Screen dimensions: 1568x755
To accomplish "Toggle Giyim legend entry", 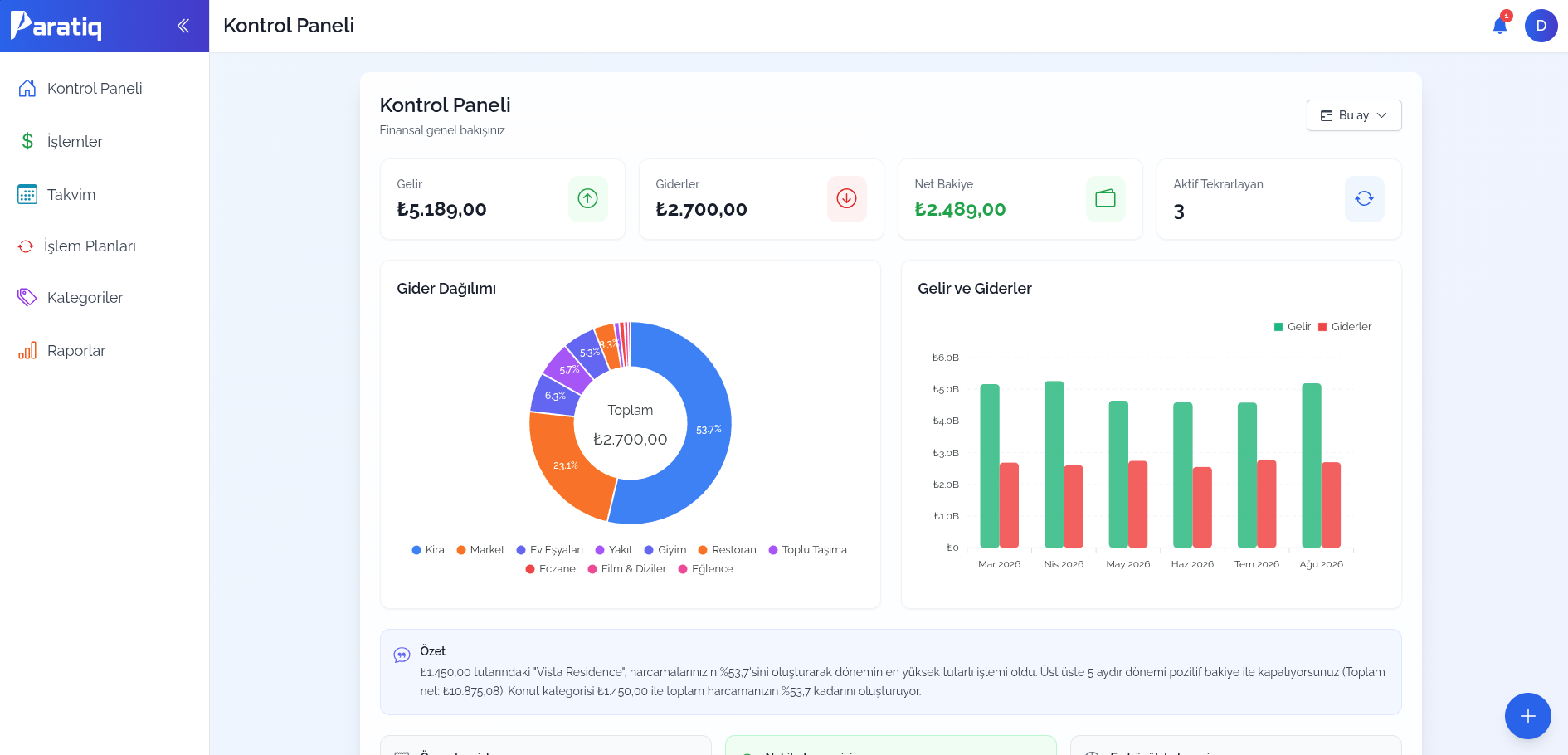I will [x=665, y=549].
